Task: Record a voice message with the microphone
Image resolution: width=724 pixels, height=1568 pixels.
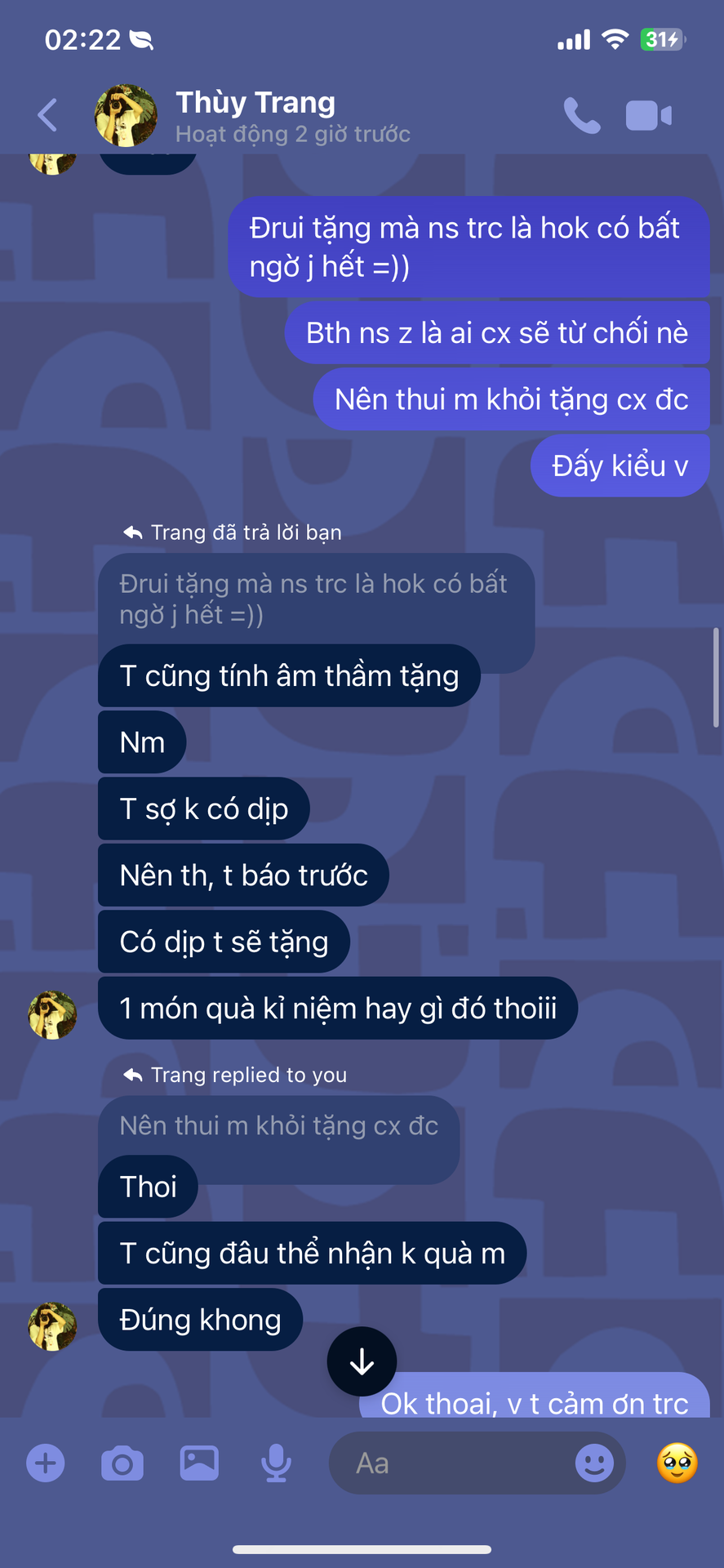Action: (x=276, y=1463)
